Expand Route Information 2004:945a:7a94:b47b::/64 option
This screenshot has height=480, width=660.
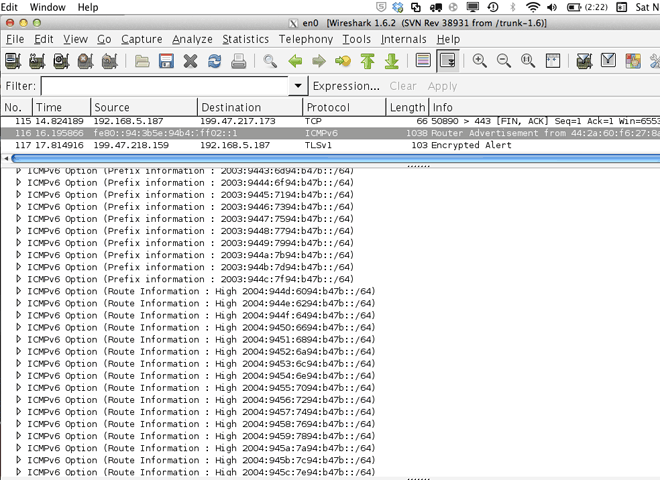pyautogui.click(x=19, y=448)
